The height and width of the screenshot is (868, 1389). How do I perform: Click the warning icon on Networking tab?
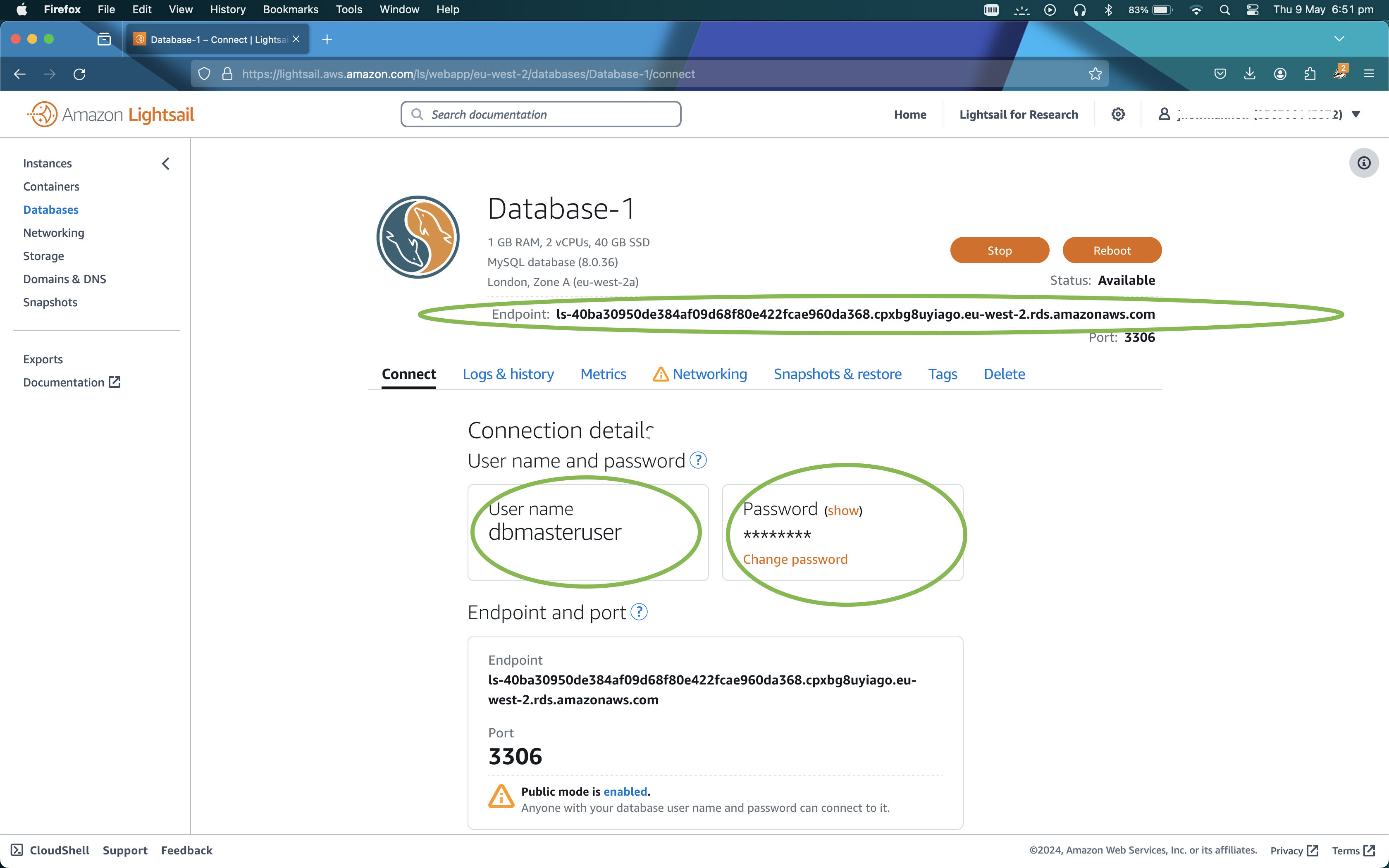(661, 374)
